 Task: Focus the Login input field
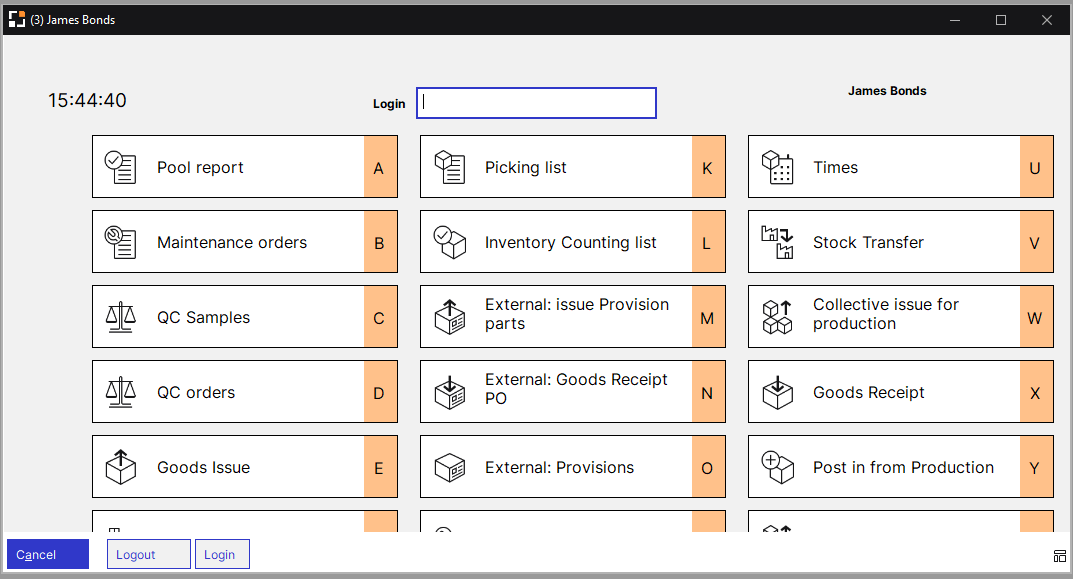click(x=536, y=103)
